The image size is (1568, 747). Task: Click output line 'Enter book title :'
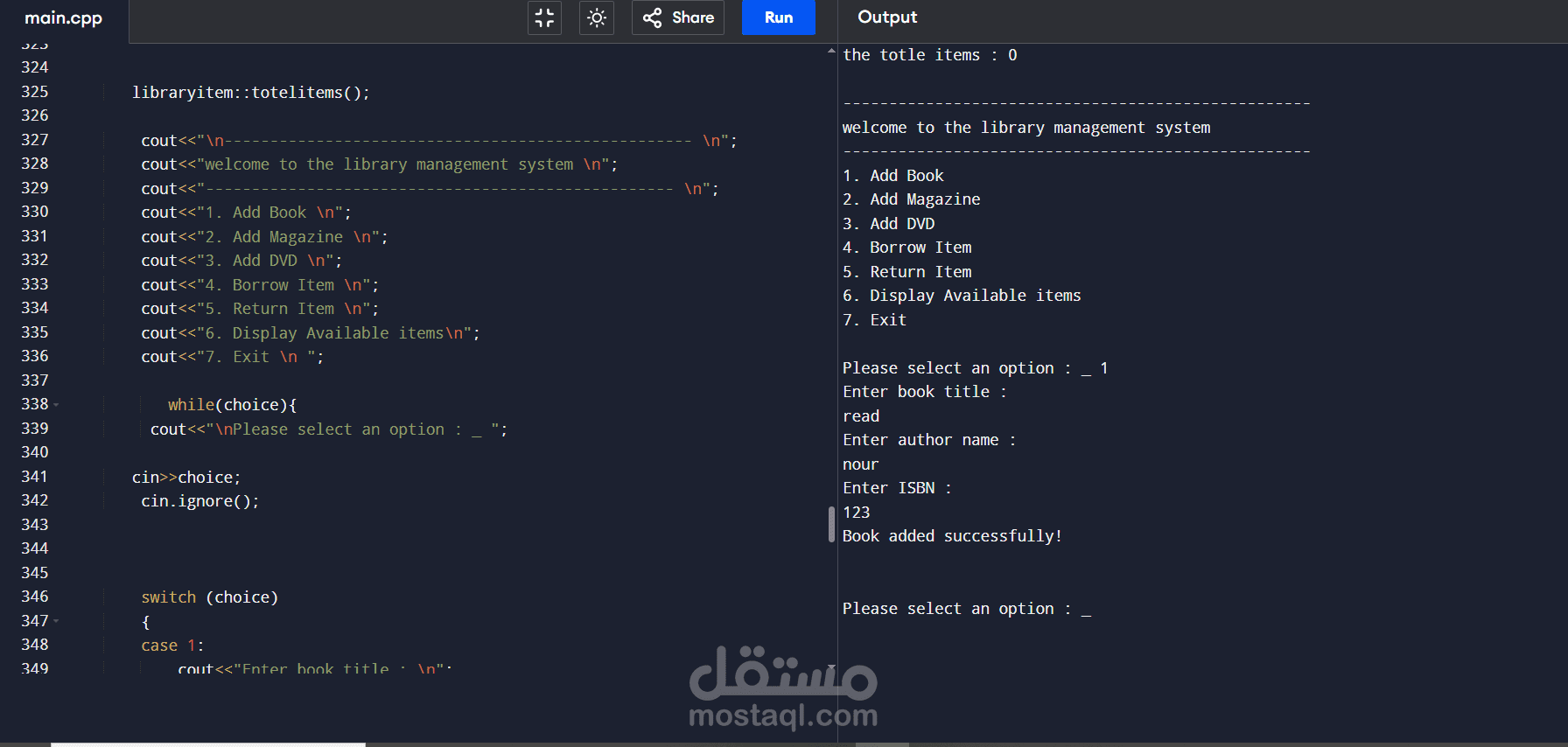click(x=925, y=392)
